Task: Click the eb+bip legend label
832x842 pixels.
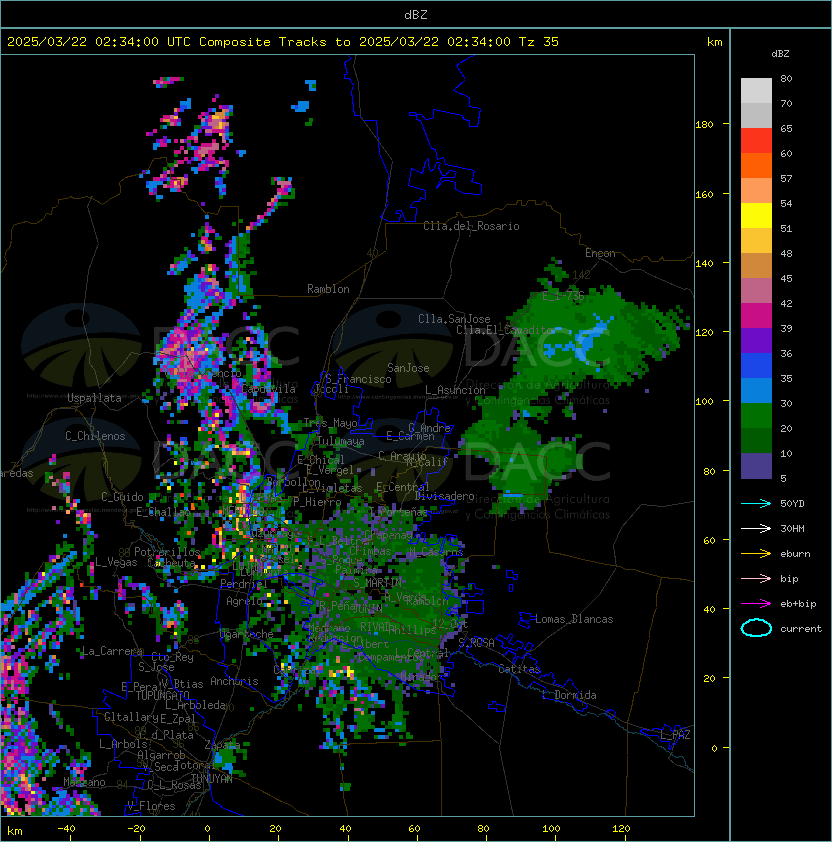Action: (798, 604)
